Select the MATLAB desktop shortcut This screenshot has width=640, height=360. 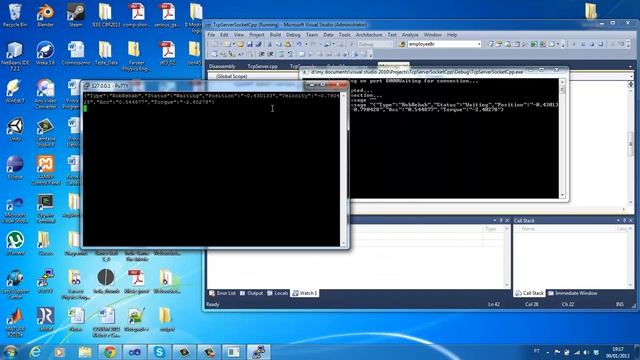[15, 322]
